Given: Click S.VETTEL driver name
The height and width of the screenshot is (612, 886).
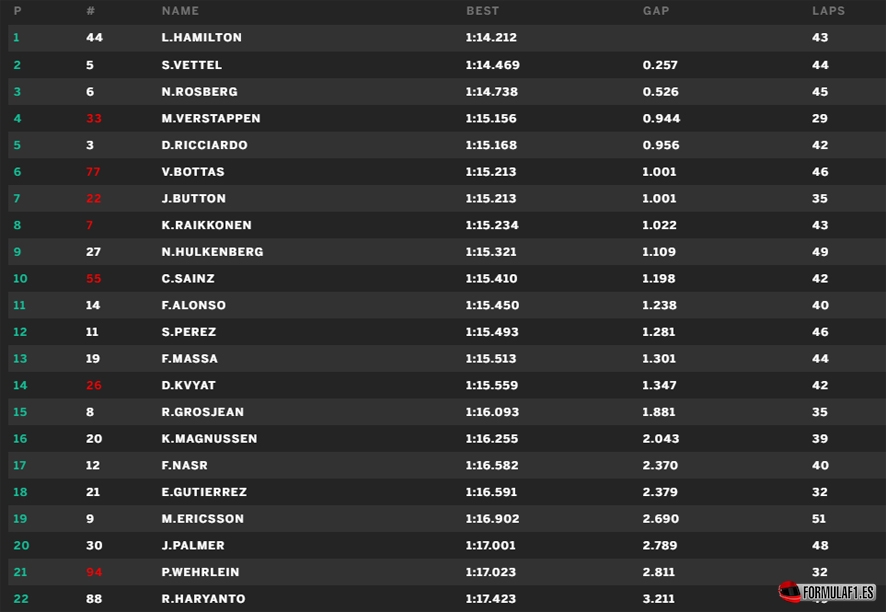Looking at the screenshot, I should point(192,65).
